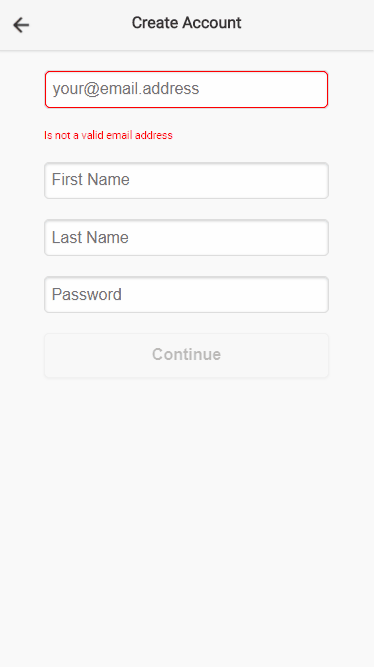
Task: Submit the form with Continue
Action: (186, 355)
